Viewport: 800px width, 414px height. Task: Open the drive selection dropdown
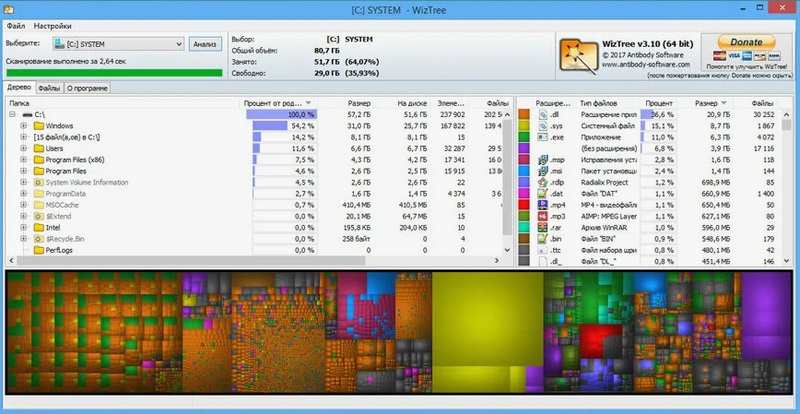click(x=178, y=44)
